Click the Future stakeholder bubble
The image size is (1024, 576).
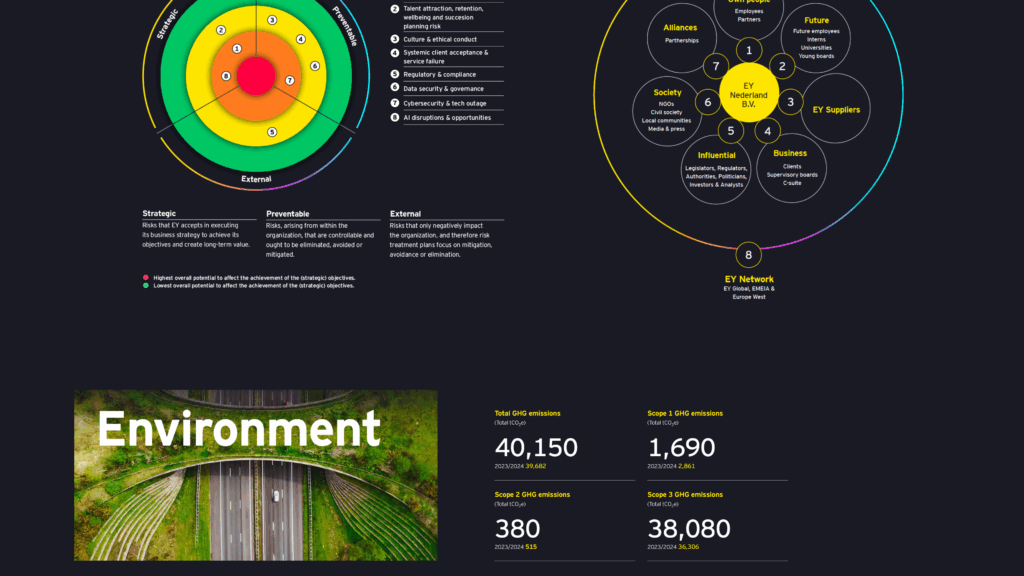(816, 38)
